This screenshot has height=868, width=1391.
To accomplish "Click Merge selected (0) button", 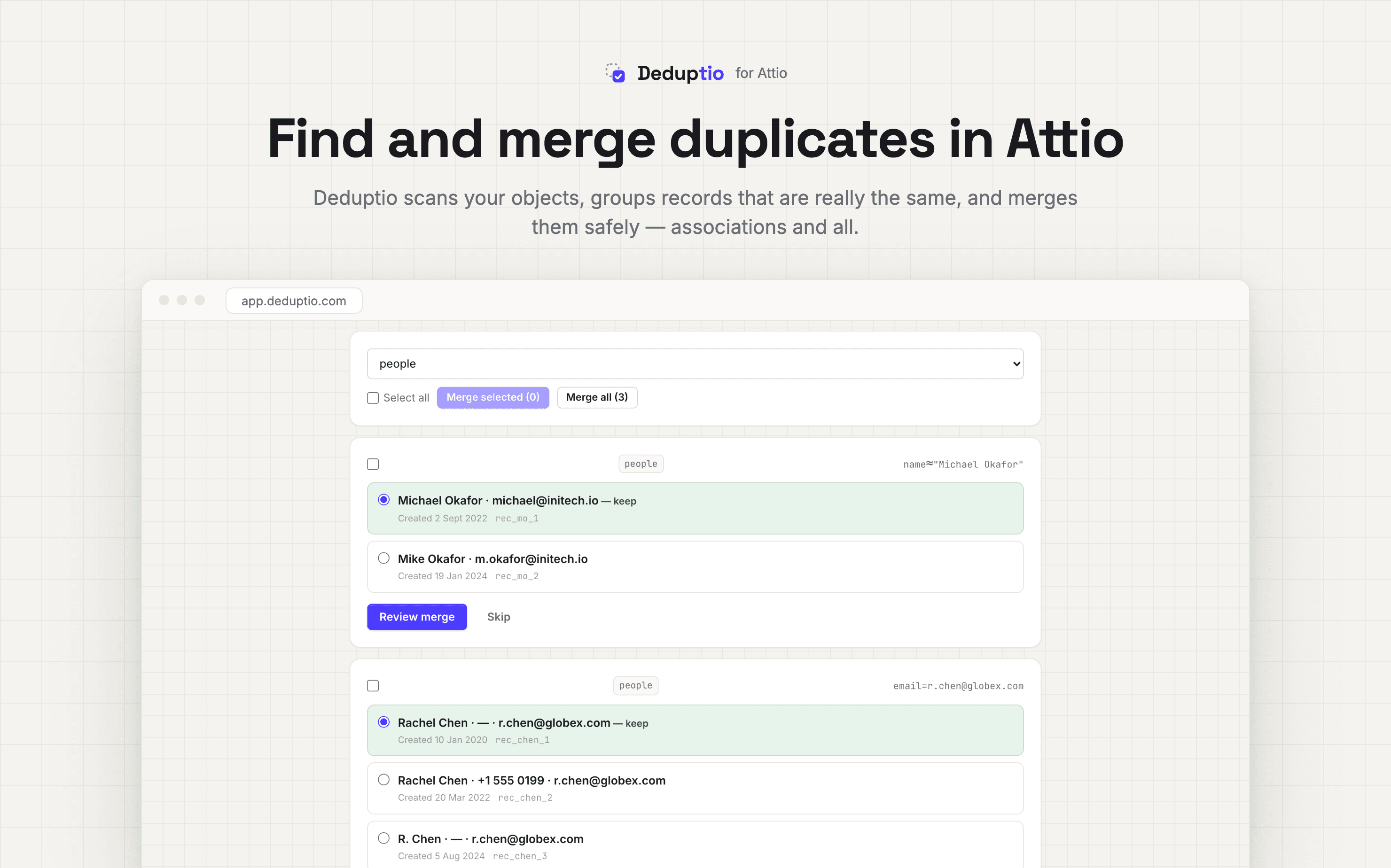I will pyautogui.click(x=493, y=397).
